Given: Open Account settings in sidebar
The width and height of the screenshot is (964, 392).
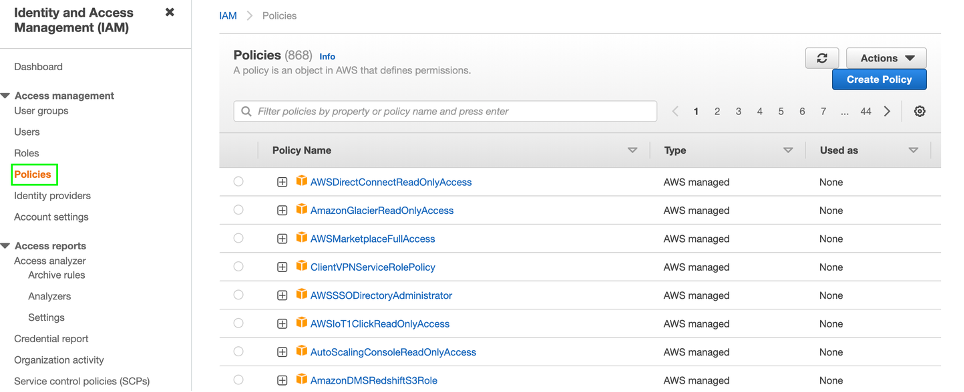Looking at the screenshot, I should point(51,217).
